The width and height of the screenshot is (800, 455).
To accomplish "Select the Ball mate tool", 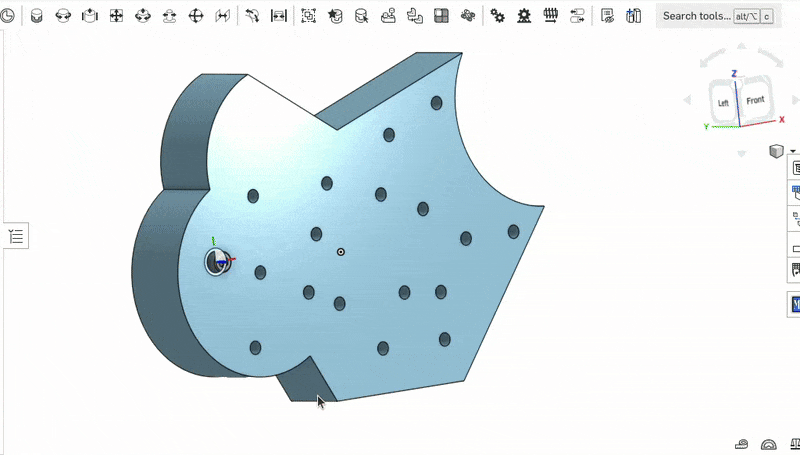I will (x=196, y=16).
